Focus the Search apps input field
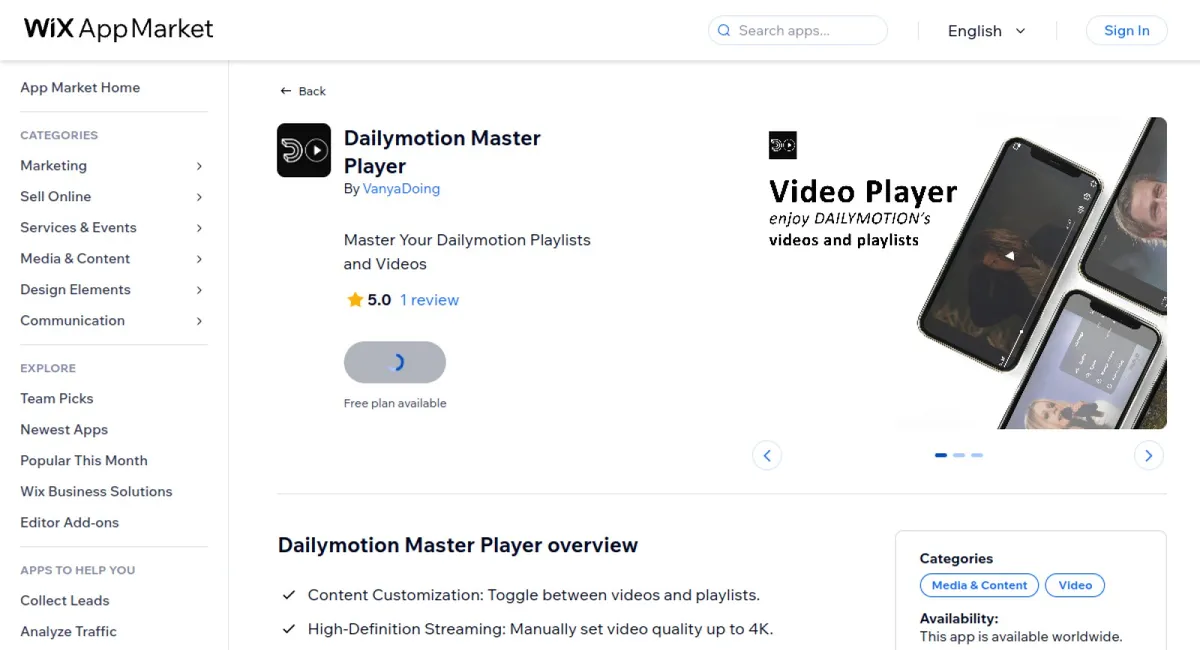 (x=798, y=31)
